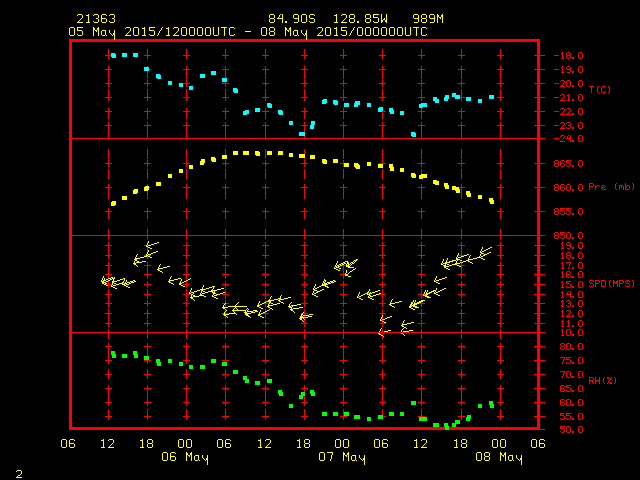Click the 16.0 wind speed tick value
The width and height of the screenshot is (640, 480).
(x=571, y=275)
